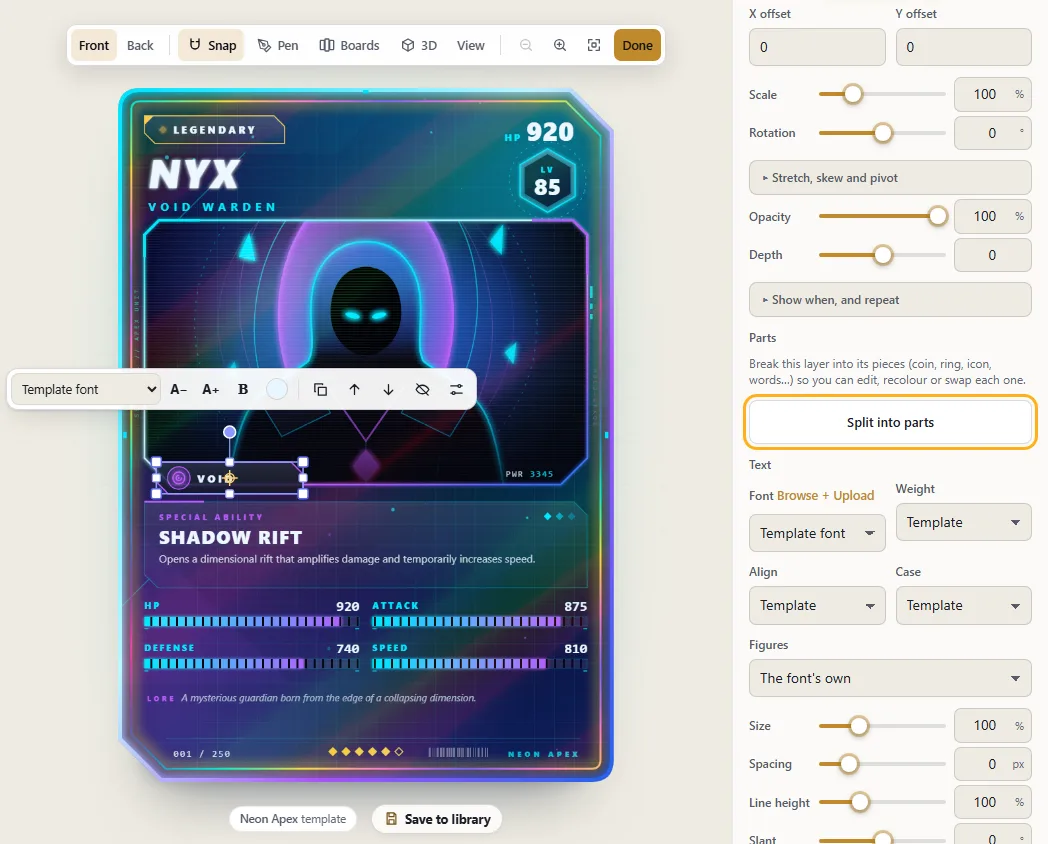
Task: Decrease font size with A− button
Action: tap(178, 390)
